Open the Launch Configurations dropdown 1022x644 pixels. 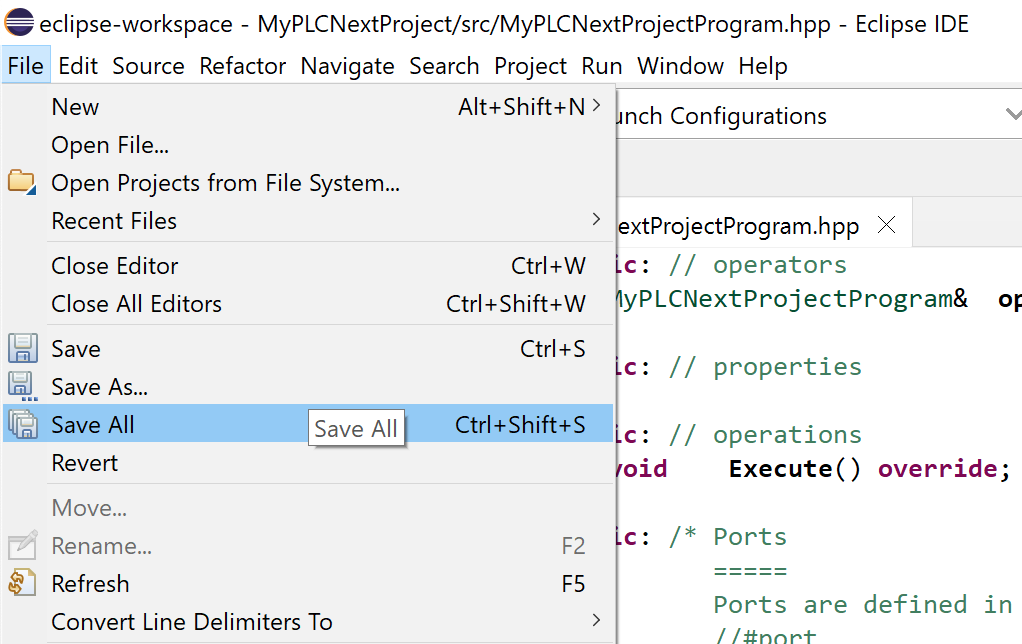coord(1012,115)
